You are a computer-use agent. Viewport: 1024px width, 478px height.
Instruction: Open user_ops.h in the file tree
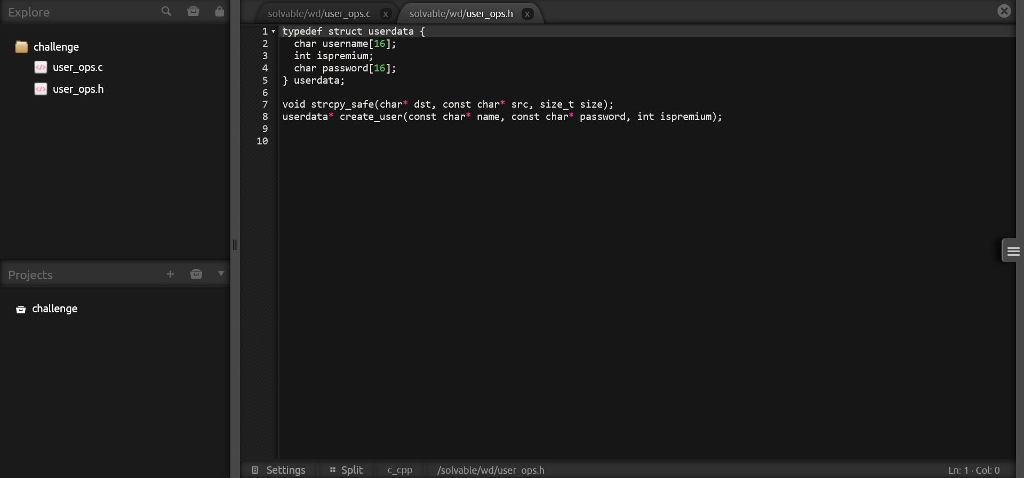(x=78, y=89)
